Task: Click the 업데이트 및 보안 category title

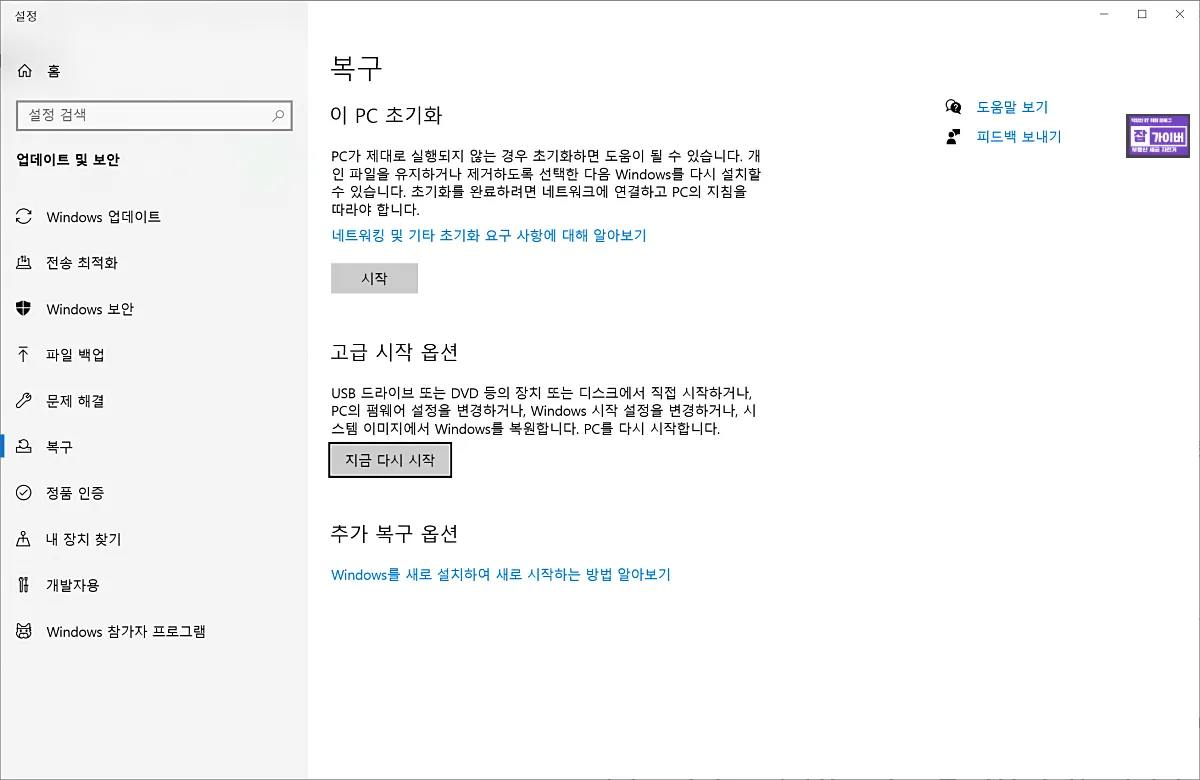Action: (x=68, y=160)
